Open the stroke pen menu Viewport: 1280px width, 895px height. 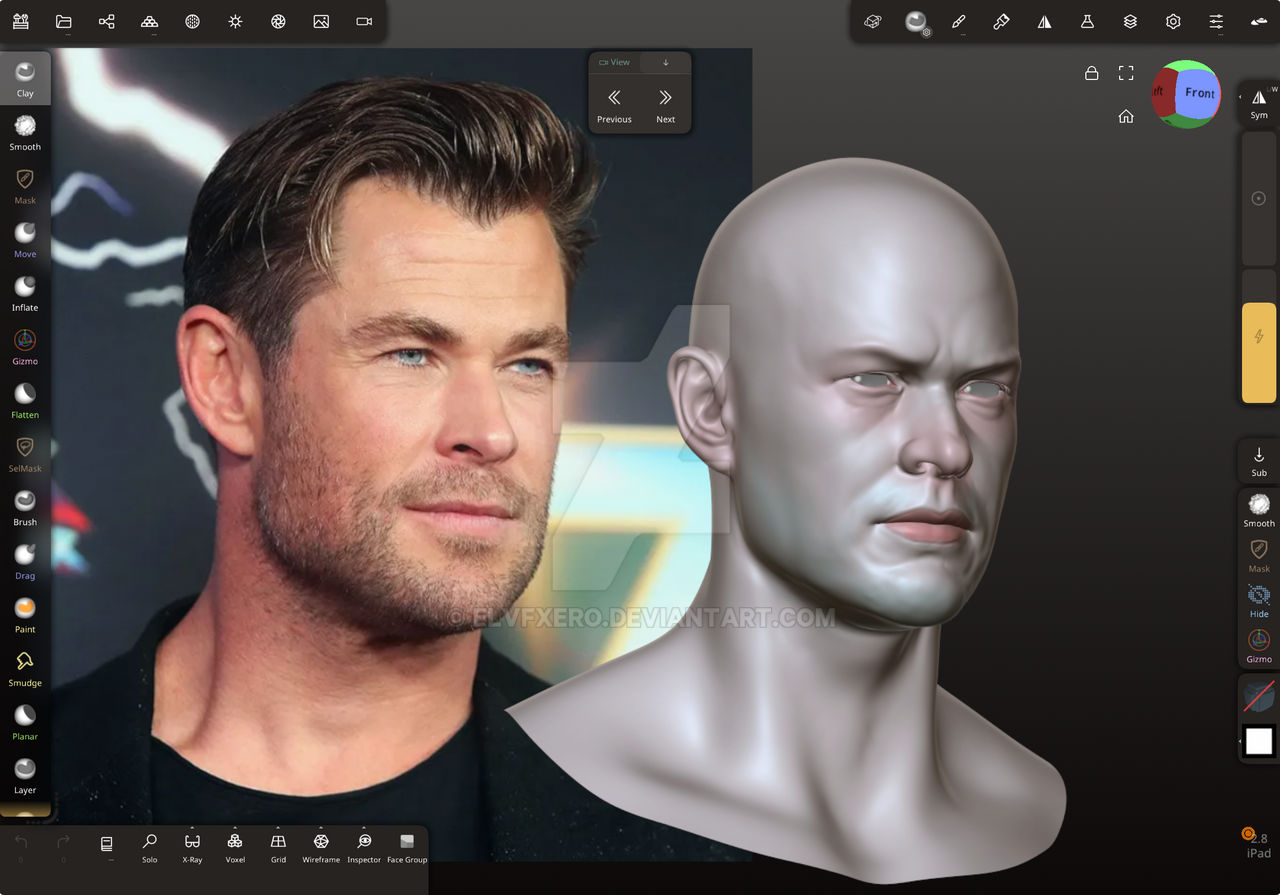coord(959,21)
